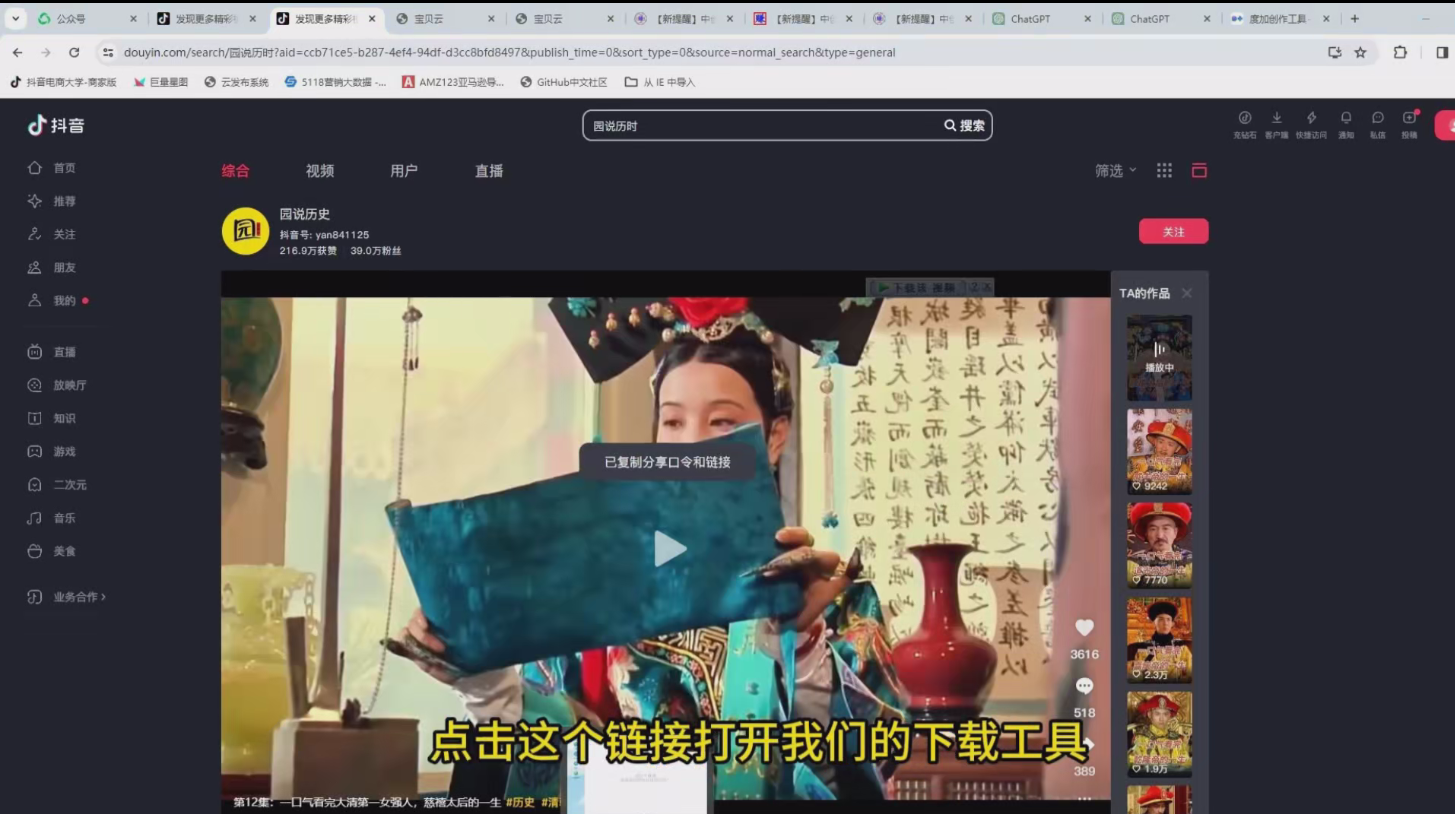Select 知识 in the sidebar
This screenshot has width=1455, height=814.
coord(51,418)
